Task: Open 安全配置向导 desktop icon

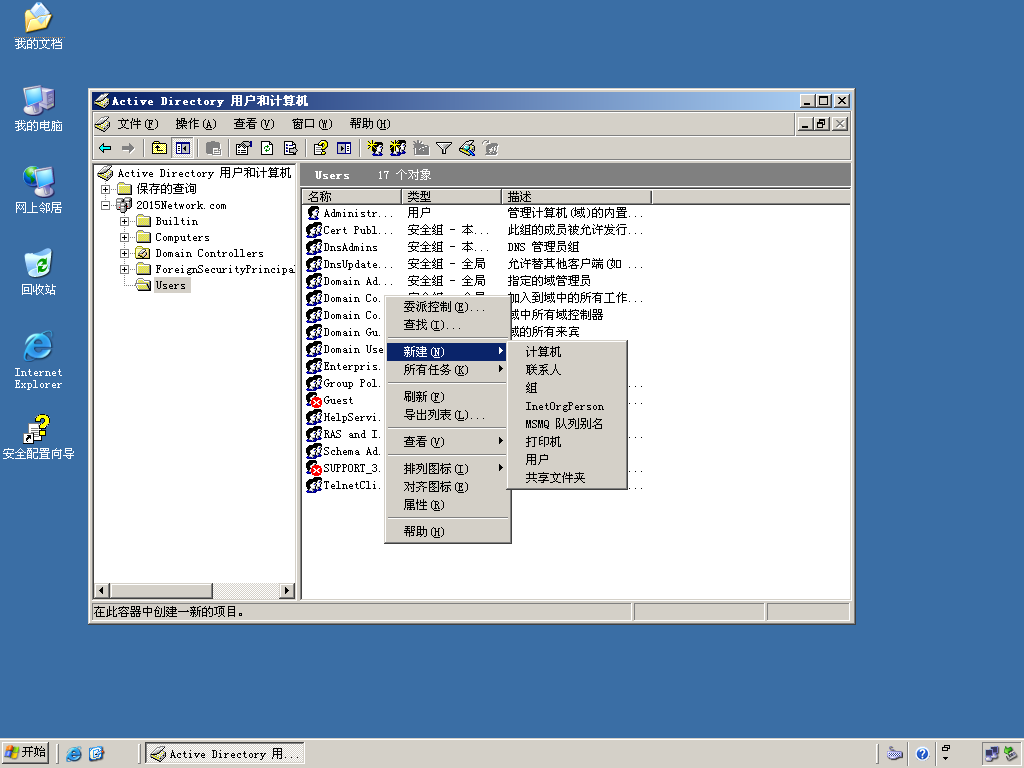Action: pos(39,437)
